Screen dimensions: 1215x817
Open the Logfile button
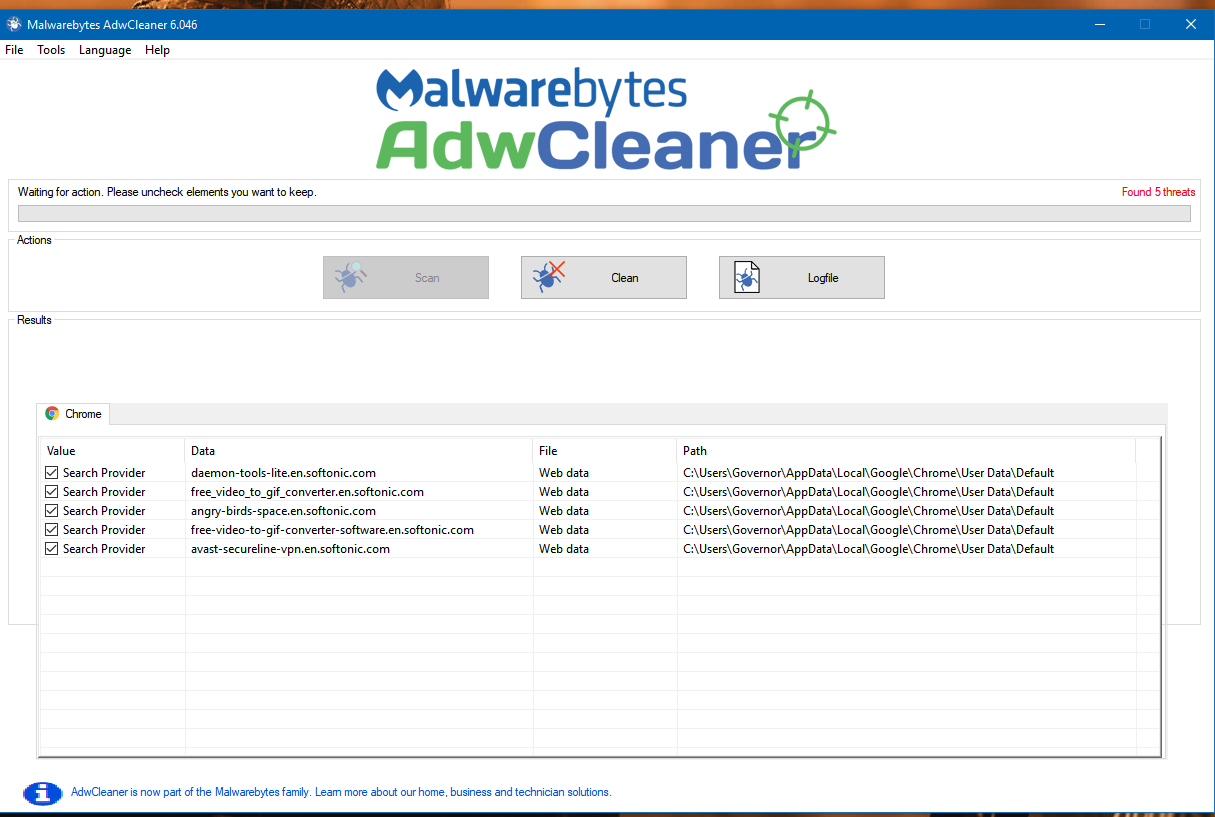pos(802,278)
